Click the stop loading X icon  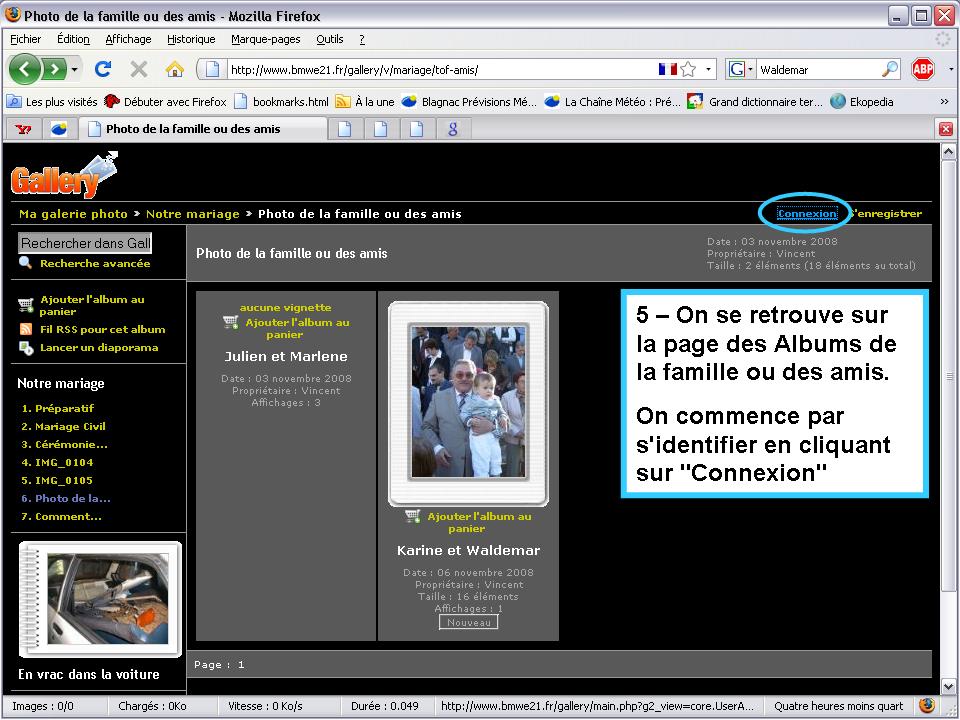point(138,69)
